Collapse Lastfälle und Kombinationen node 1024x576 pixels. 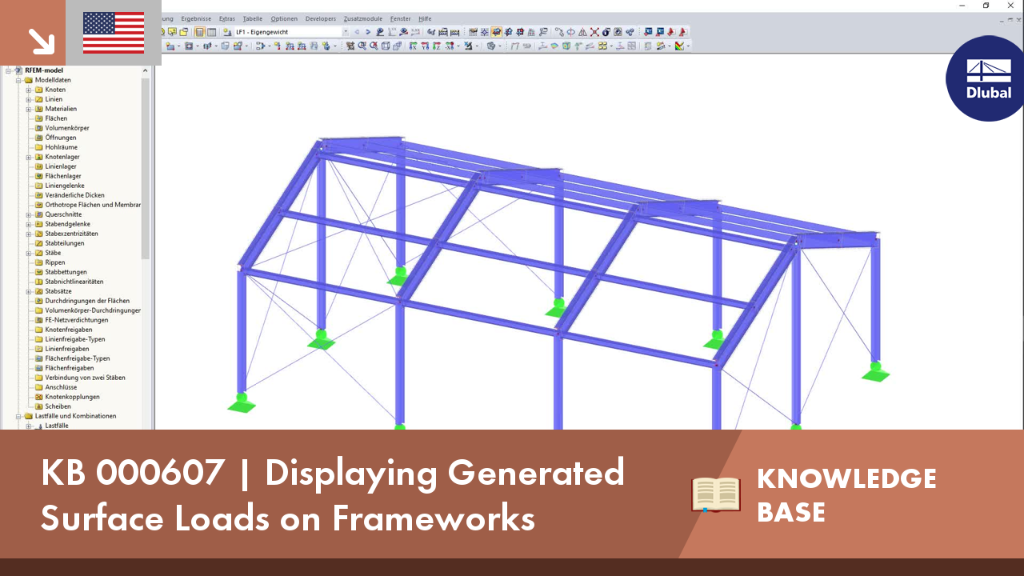[19, 416]
